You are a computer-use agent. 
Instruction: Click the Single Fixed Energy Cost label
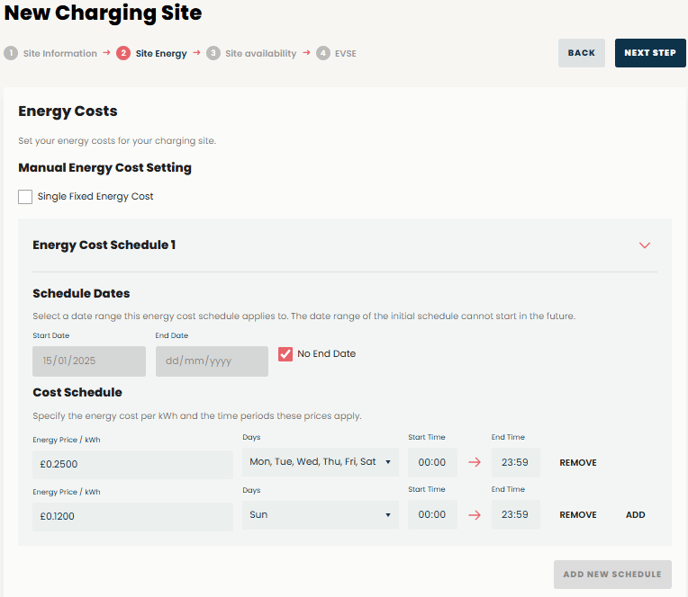click(x=95, y=197)
